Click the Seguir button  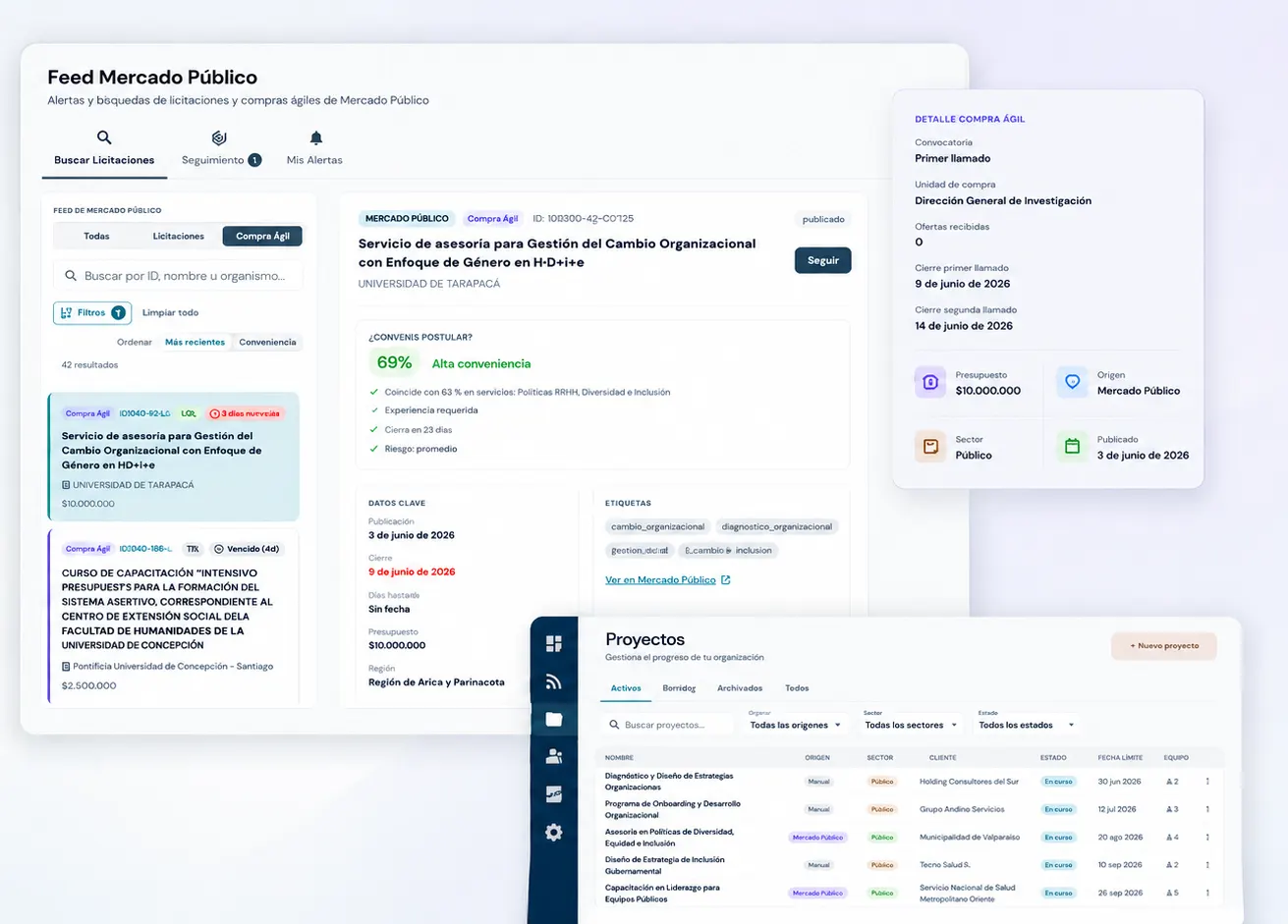823,260
